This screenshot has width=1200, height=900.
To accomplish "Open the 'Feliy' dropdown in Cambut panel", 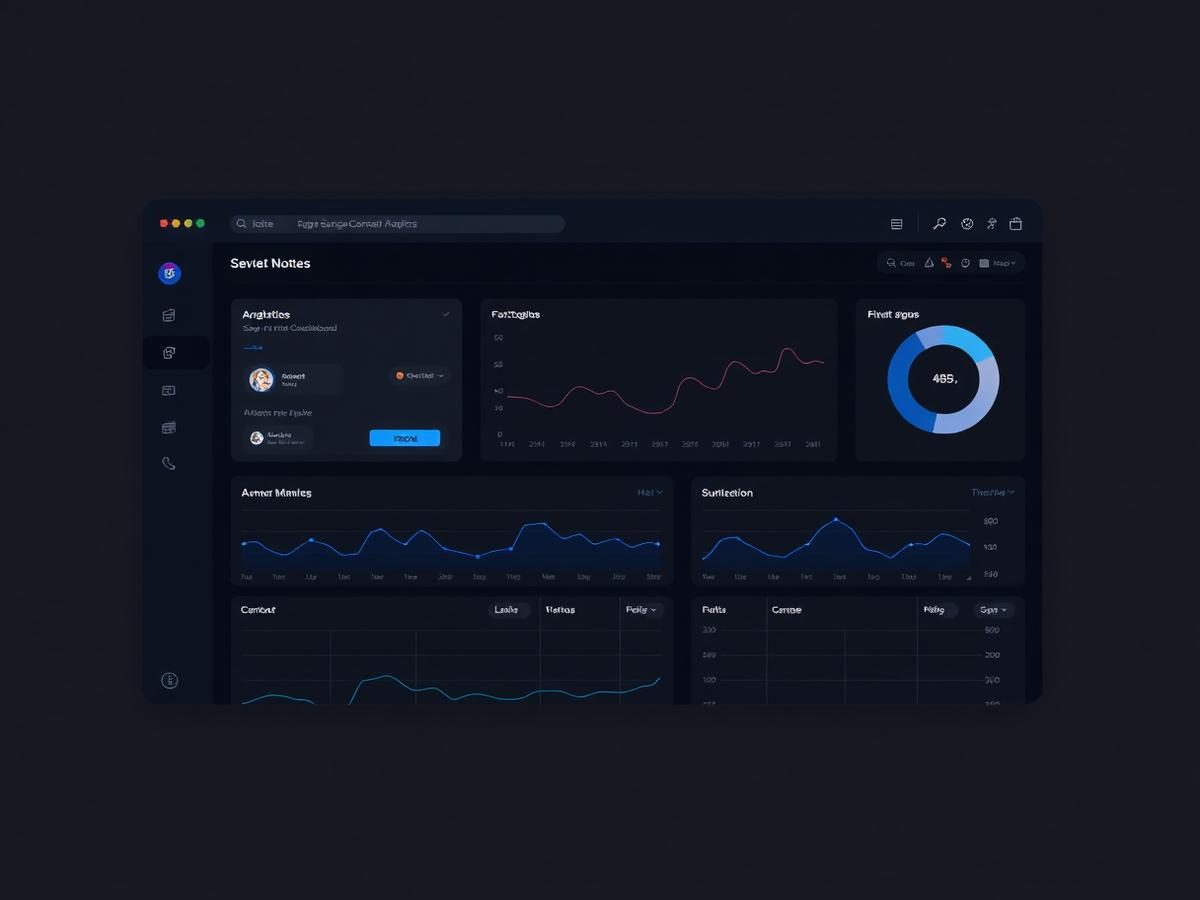I will (x=641, y=609).
